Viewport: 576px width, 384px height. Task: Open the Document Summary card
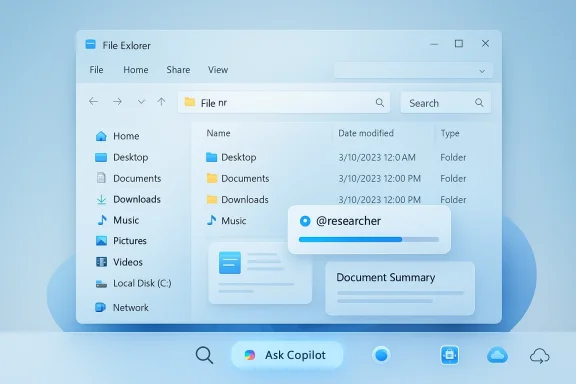400,288
